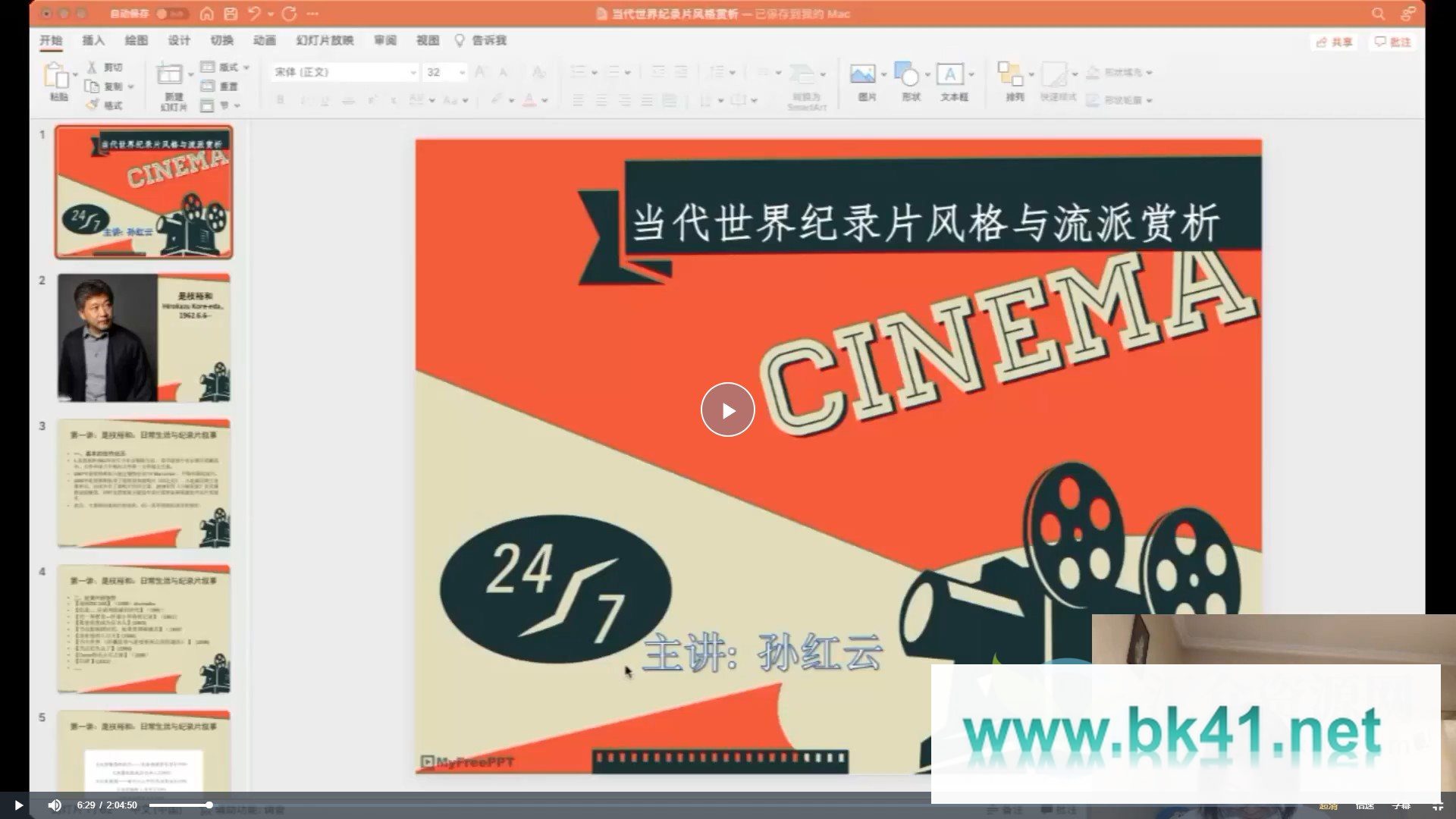Viewport: 1456px width, 819px height.
Task: Open the 切换 ribbon tab
Action: tap(222, 40)
